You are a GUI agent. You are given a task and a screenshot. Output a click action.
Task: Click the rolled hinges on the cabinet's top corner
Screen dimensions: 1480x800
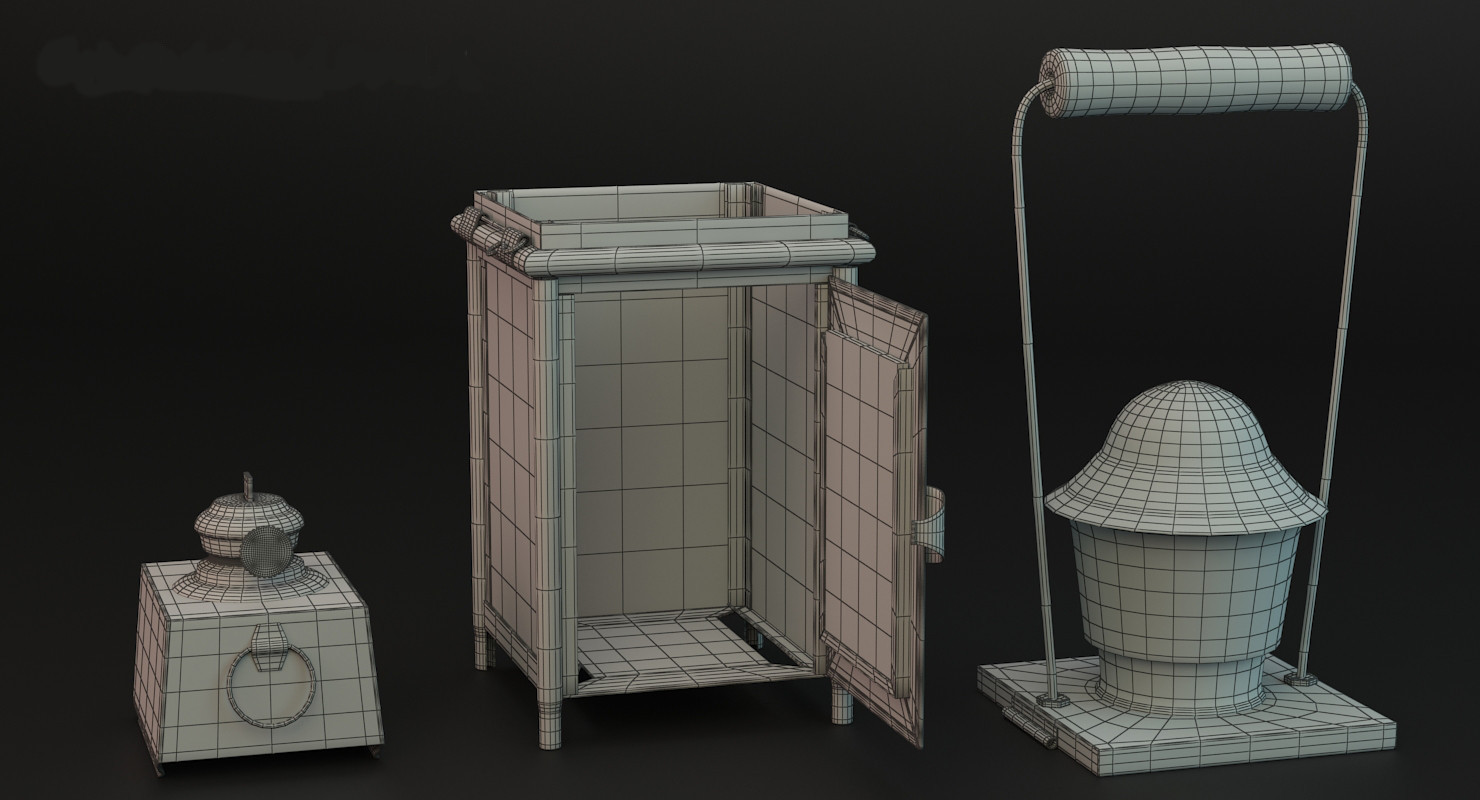[488, 233]
